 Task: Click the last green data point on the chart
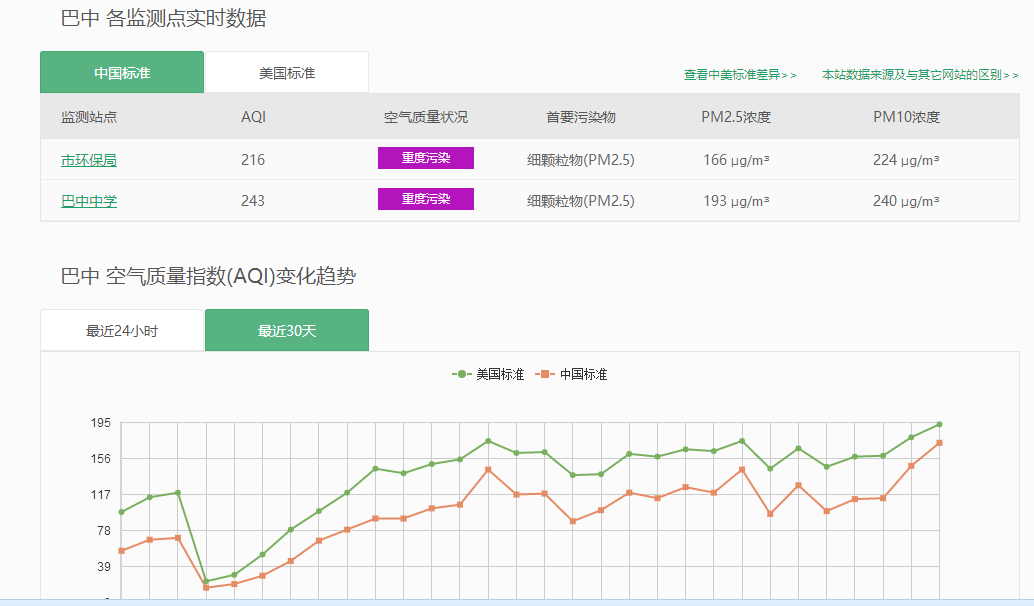[x=939, y=424]
